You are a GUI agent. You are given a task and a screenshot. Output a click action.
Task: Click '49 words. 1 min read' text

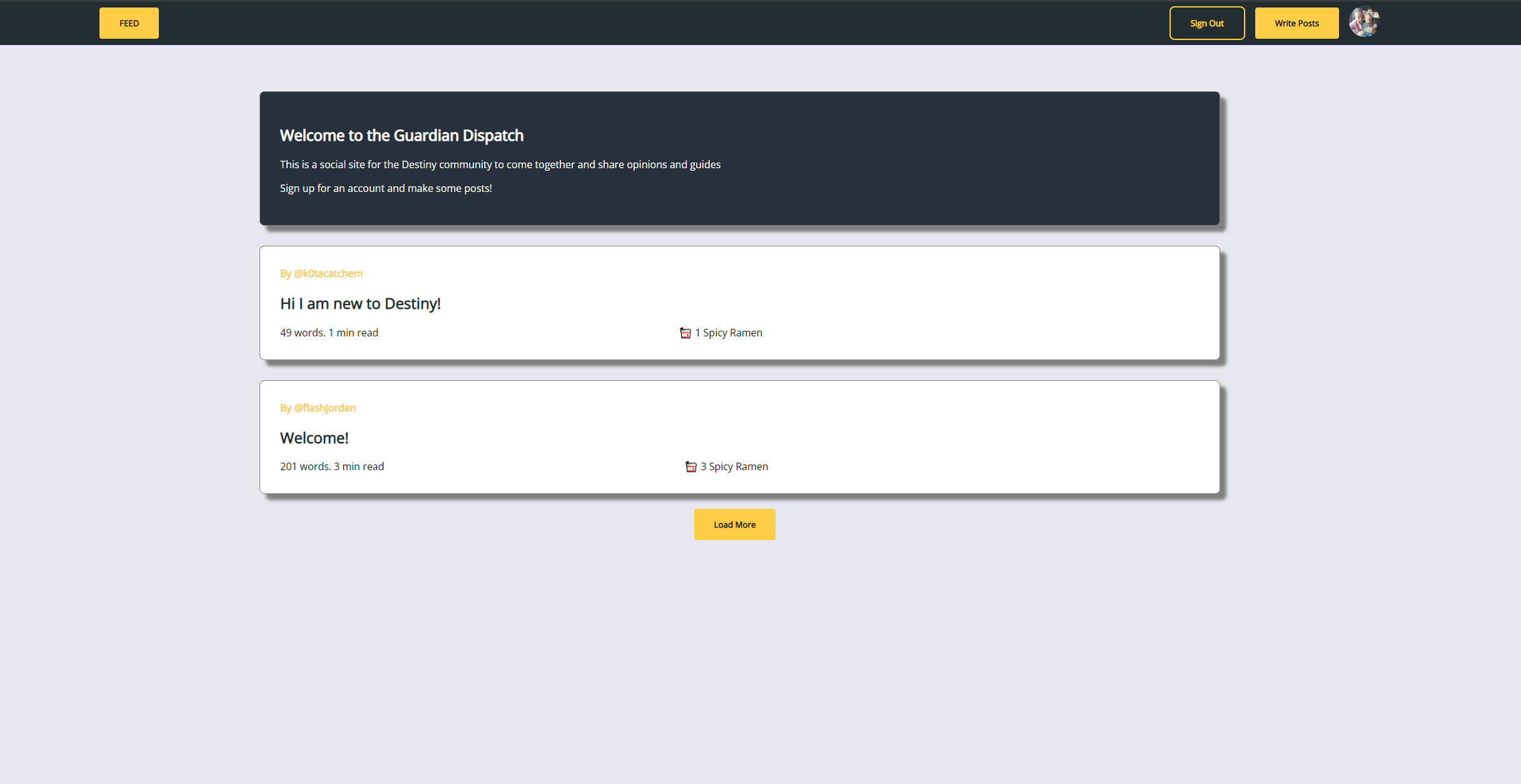(x=329, y=333)
